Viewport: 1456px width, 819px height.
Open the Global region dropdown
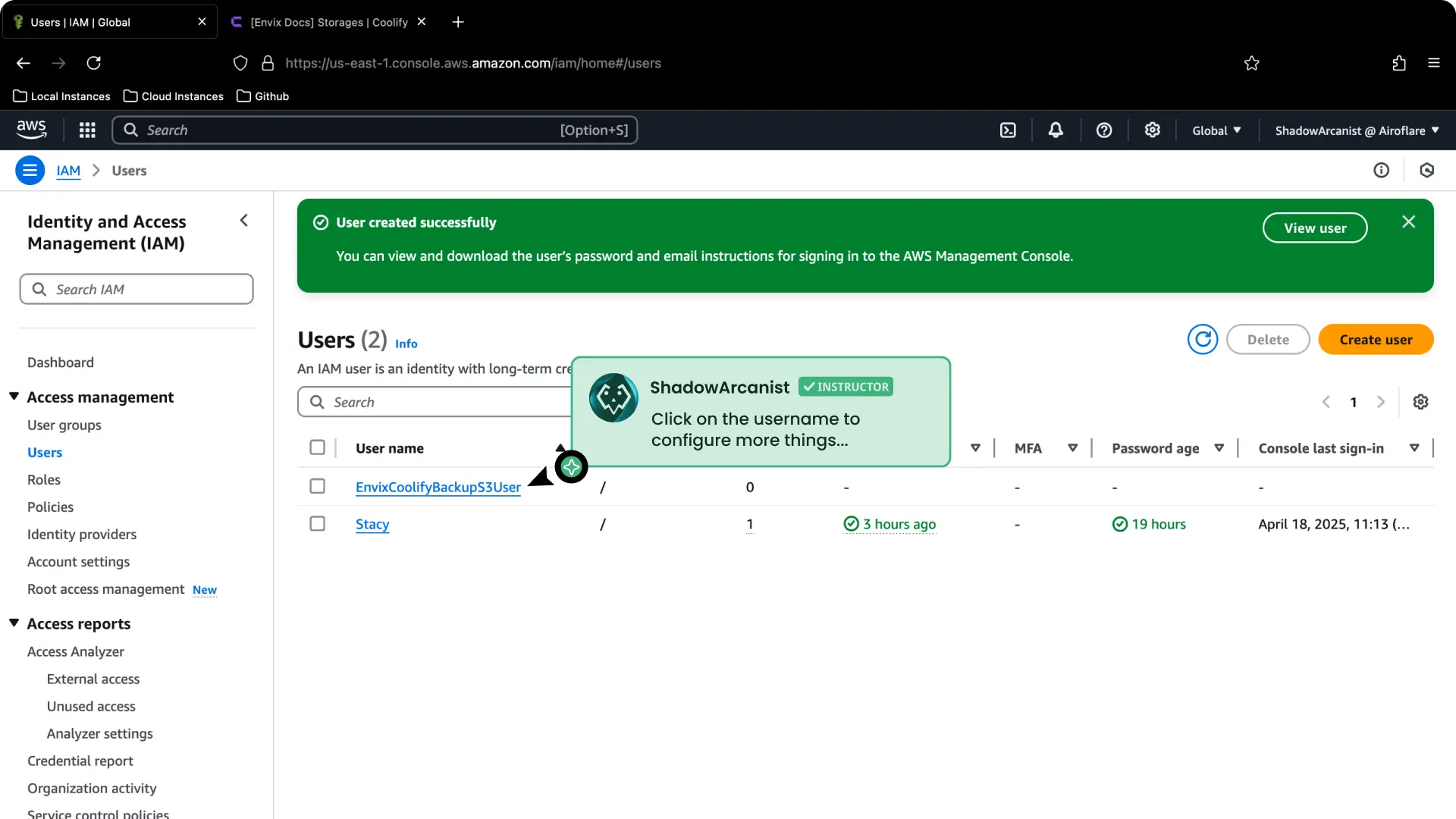pos(1216,130)
